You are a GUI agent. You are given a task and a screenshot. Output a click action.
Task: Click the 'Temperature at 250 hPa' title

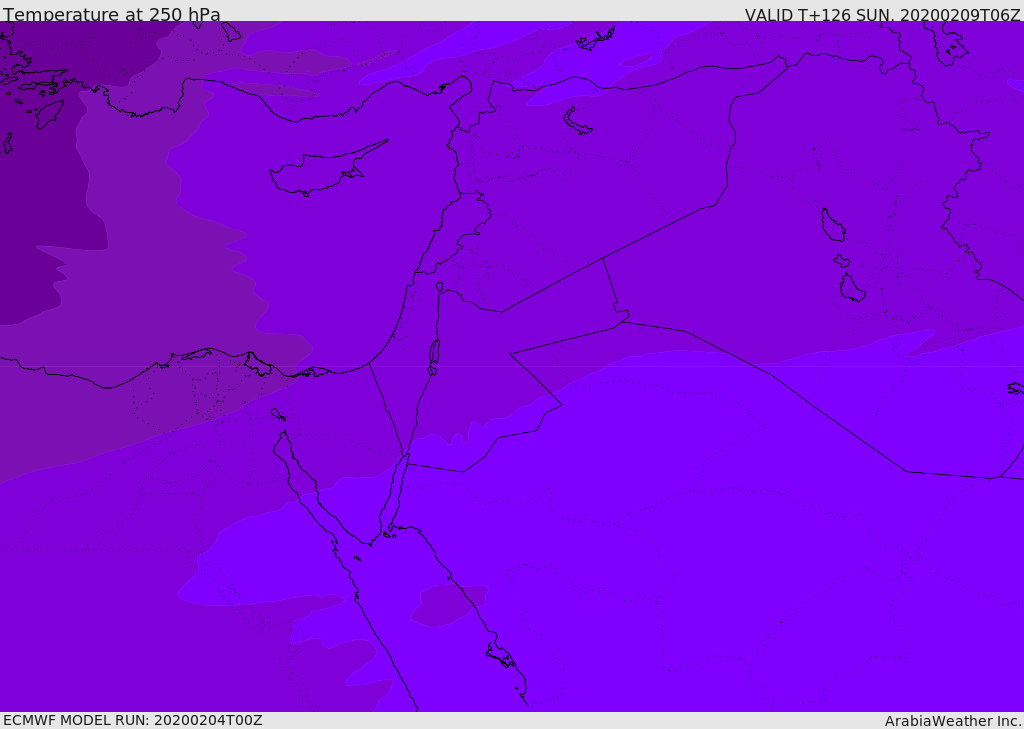pos(112,14)
